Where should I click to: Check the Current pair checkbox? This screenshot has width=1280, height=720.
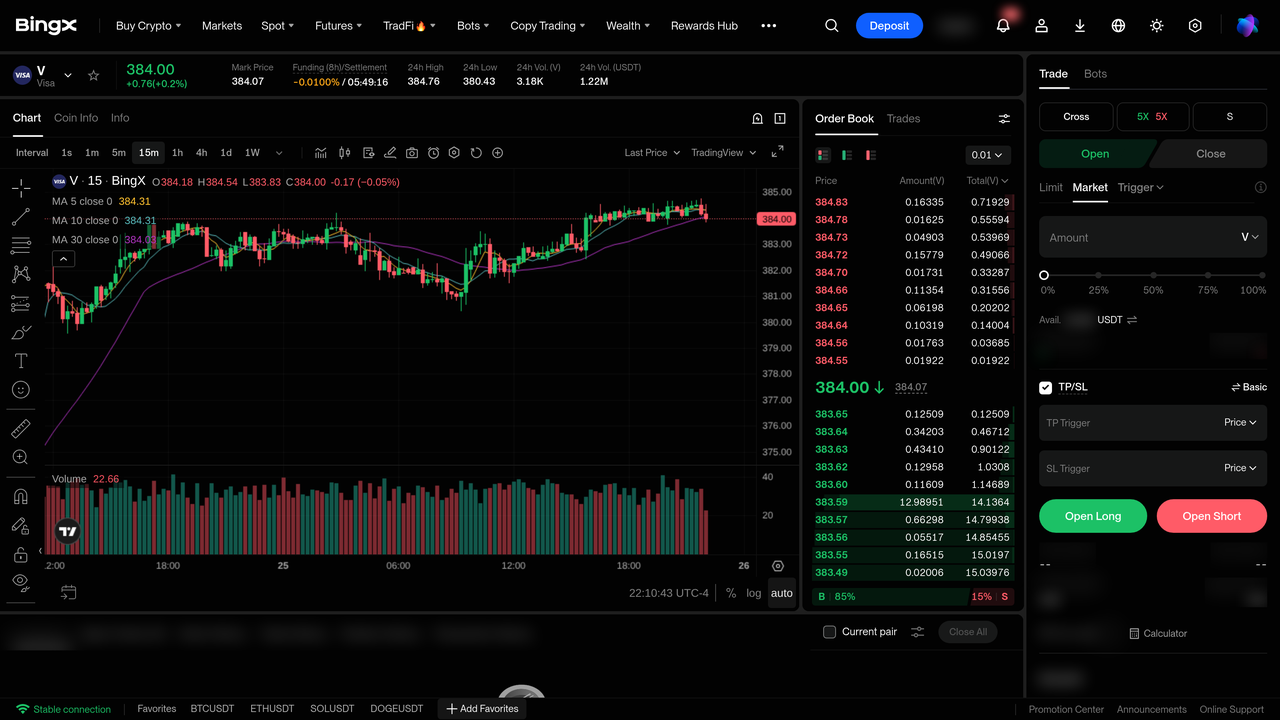829,632
